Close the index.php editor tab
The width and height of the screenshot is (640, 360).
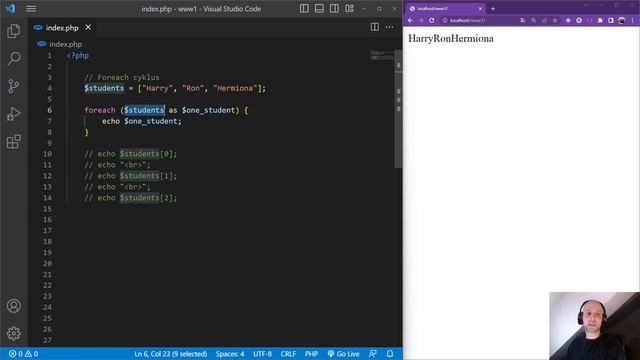[x=88, y=27]
